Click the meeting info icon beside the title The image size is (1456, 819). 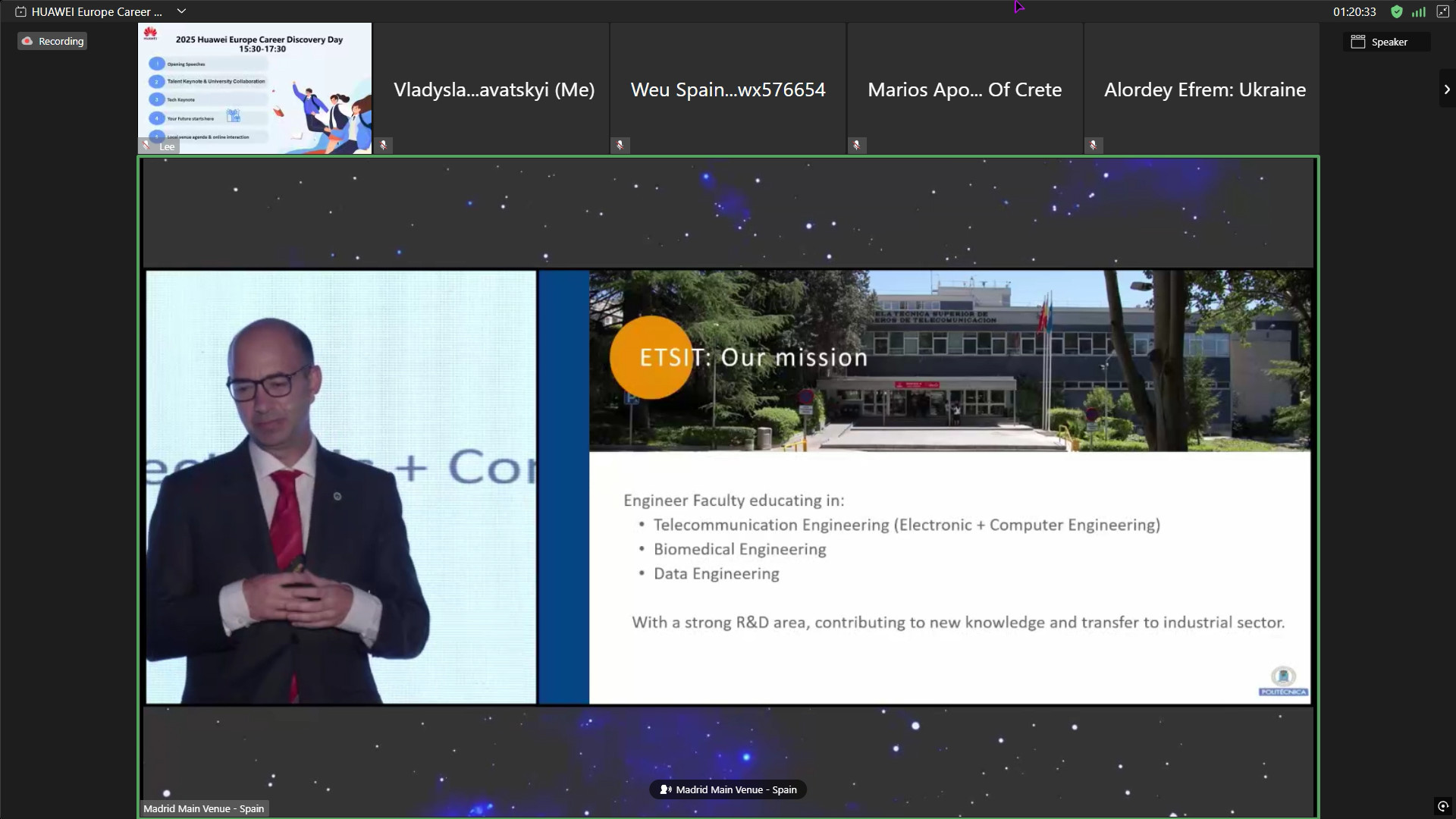coord(20,11)
